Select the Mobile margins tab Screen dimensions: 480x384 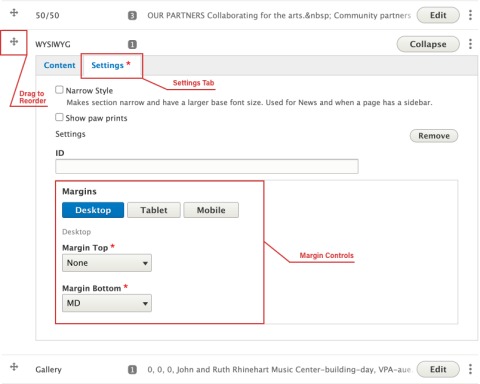point(211,210)
